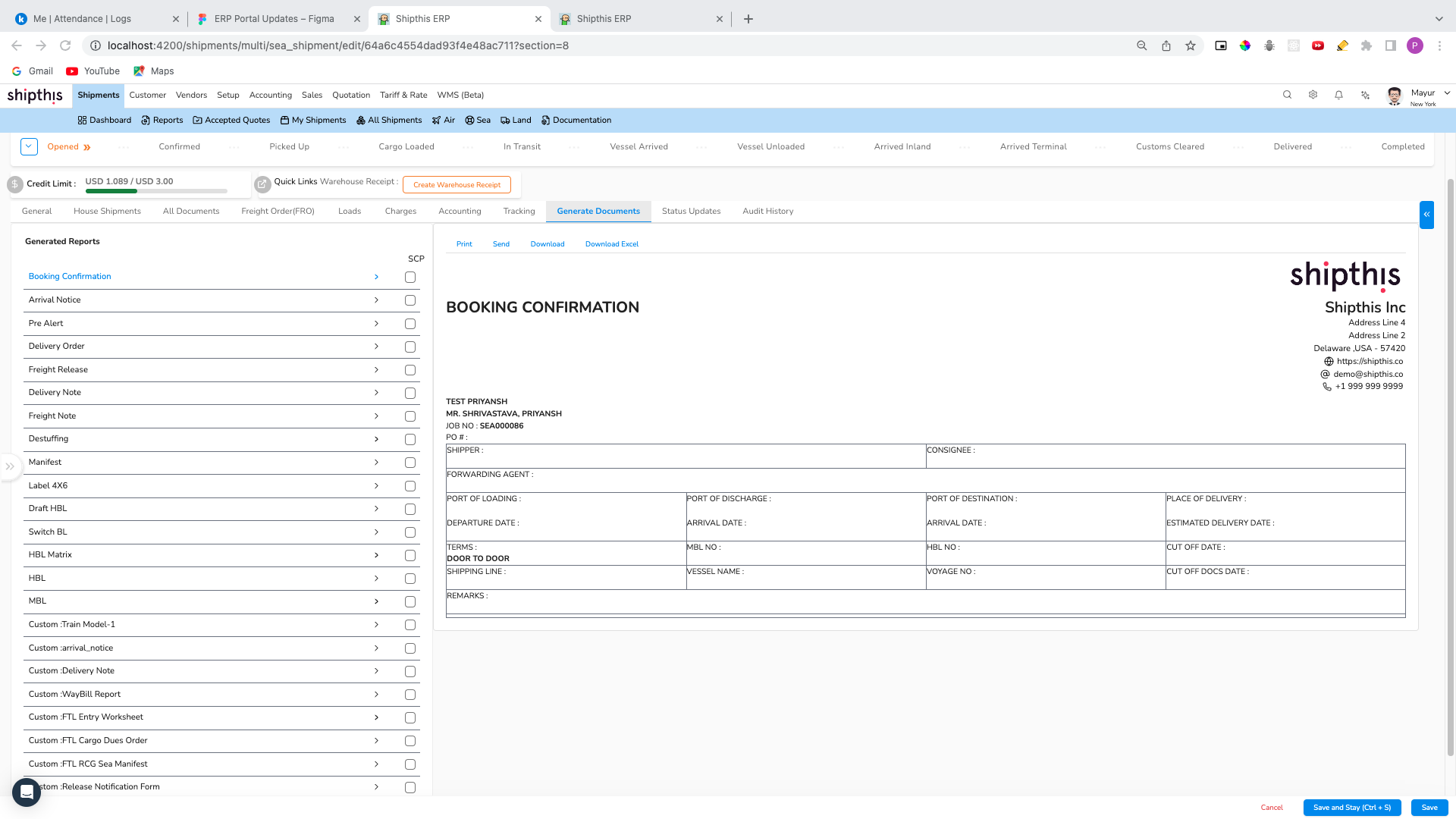The width and height of the screenshot is (1456, 819).
Task: Tick the SCP checkbox for Draft HBL
Action: pos(410,509)
